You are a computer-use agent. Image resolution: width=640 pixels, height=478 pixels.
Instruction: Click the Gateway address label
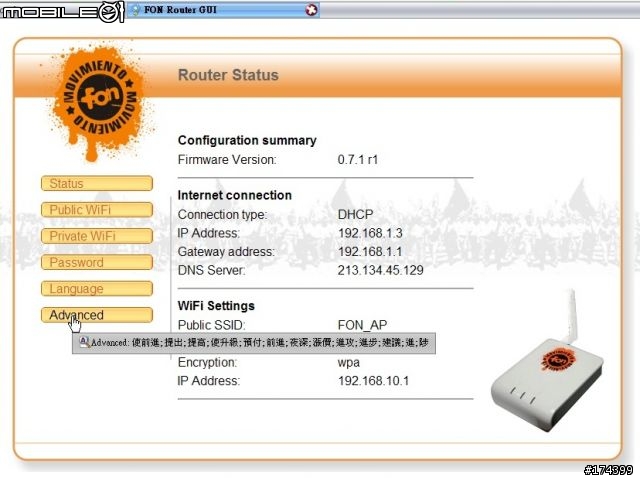tap(226, 251)
